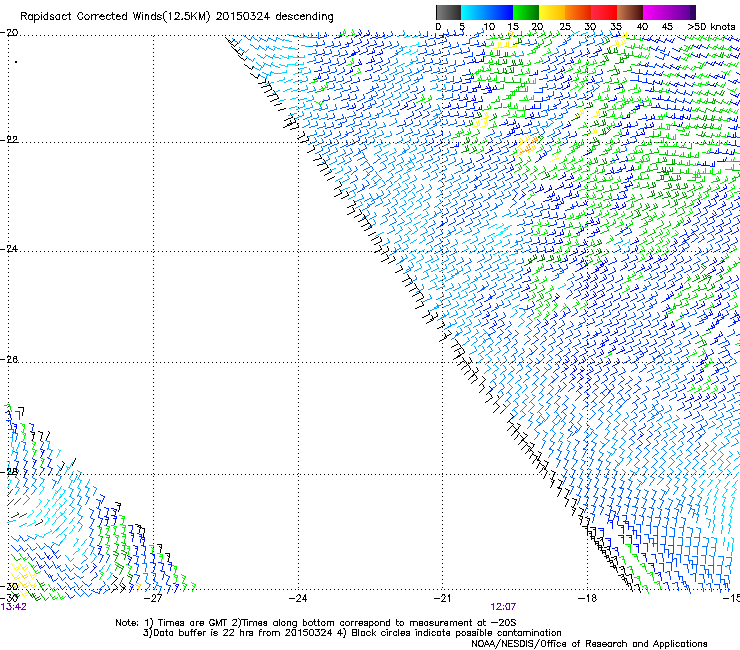Click latitude label '-24' on left axis
Viewport: 740px width, 650px height.
[9, 249]
